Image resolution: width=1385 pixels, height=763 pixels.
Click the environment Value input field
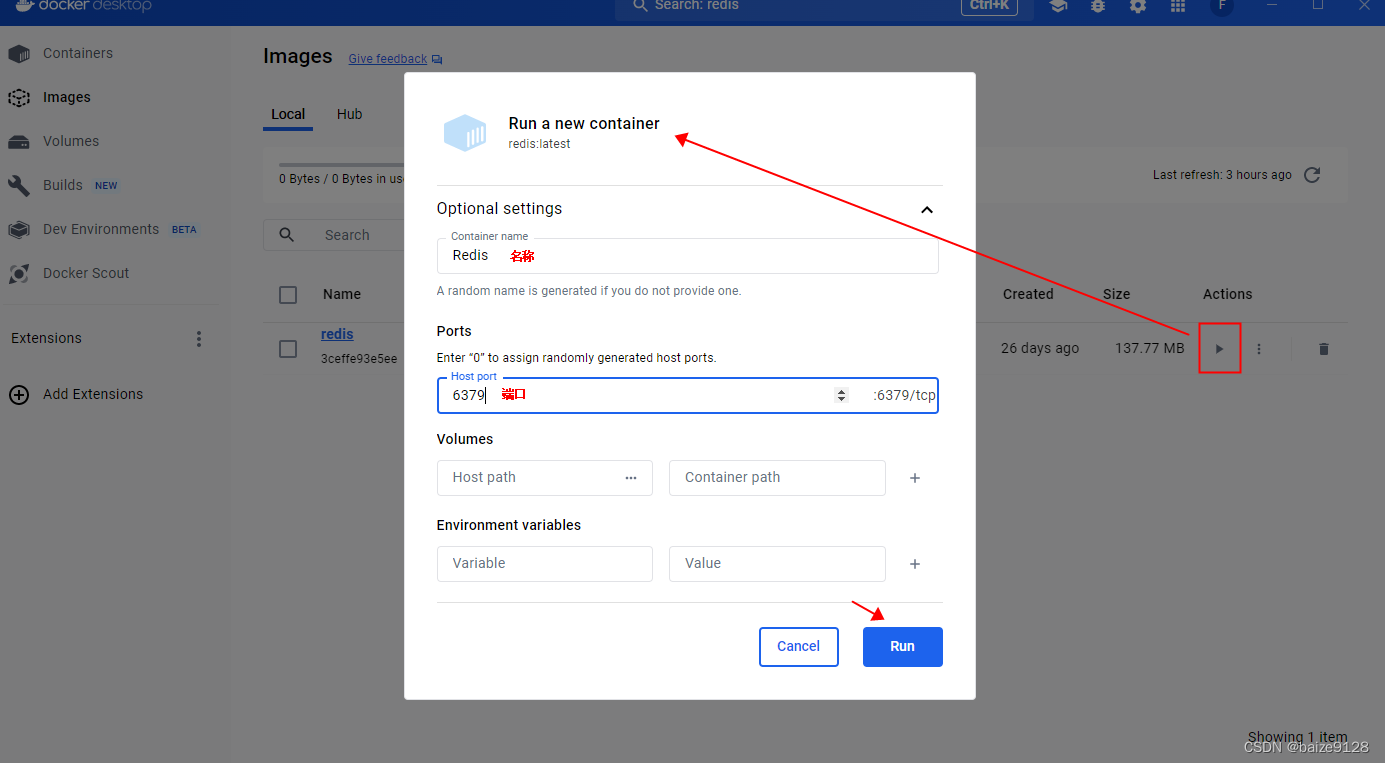[777, 564]
